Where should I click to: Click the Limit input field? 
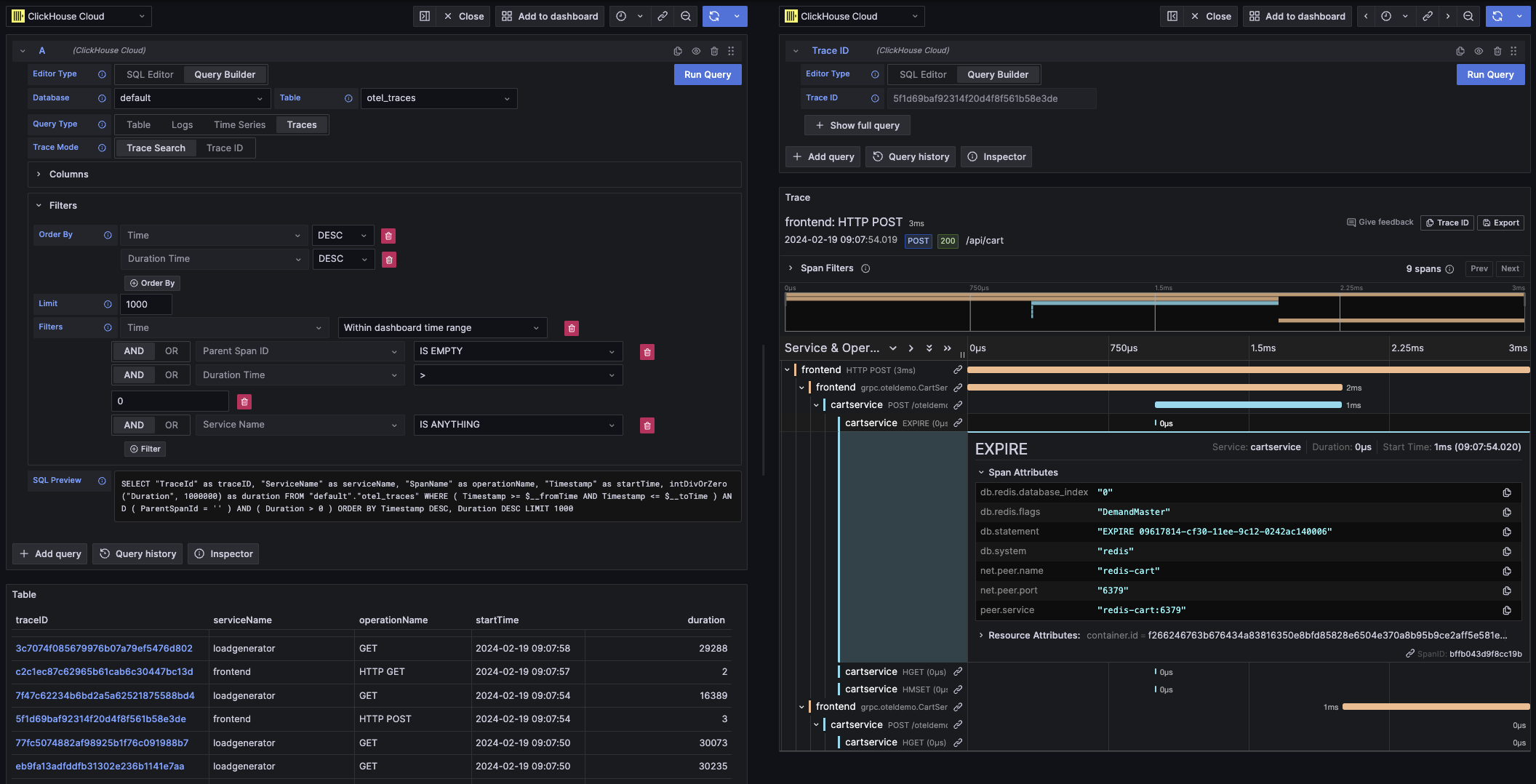coord(146,305)
